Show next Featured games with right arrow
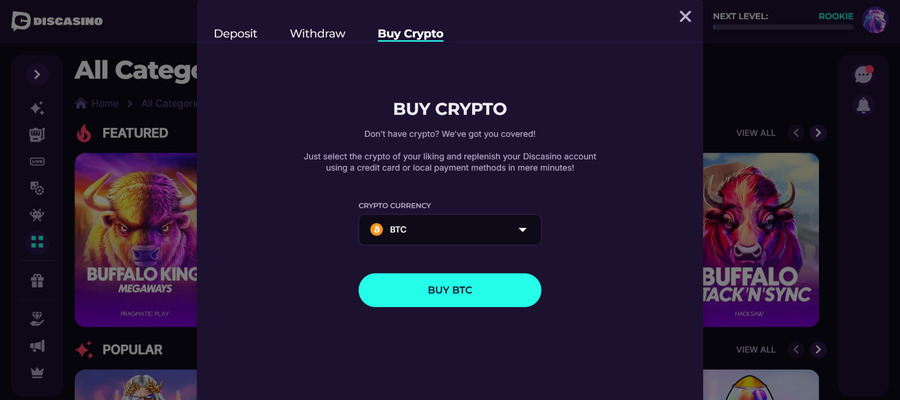The image size is (900, 400). coord(818,133)
